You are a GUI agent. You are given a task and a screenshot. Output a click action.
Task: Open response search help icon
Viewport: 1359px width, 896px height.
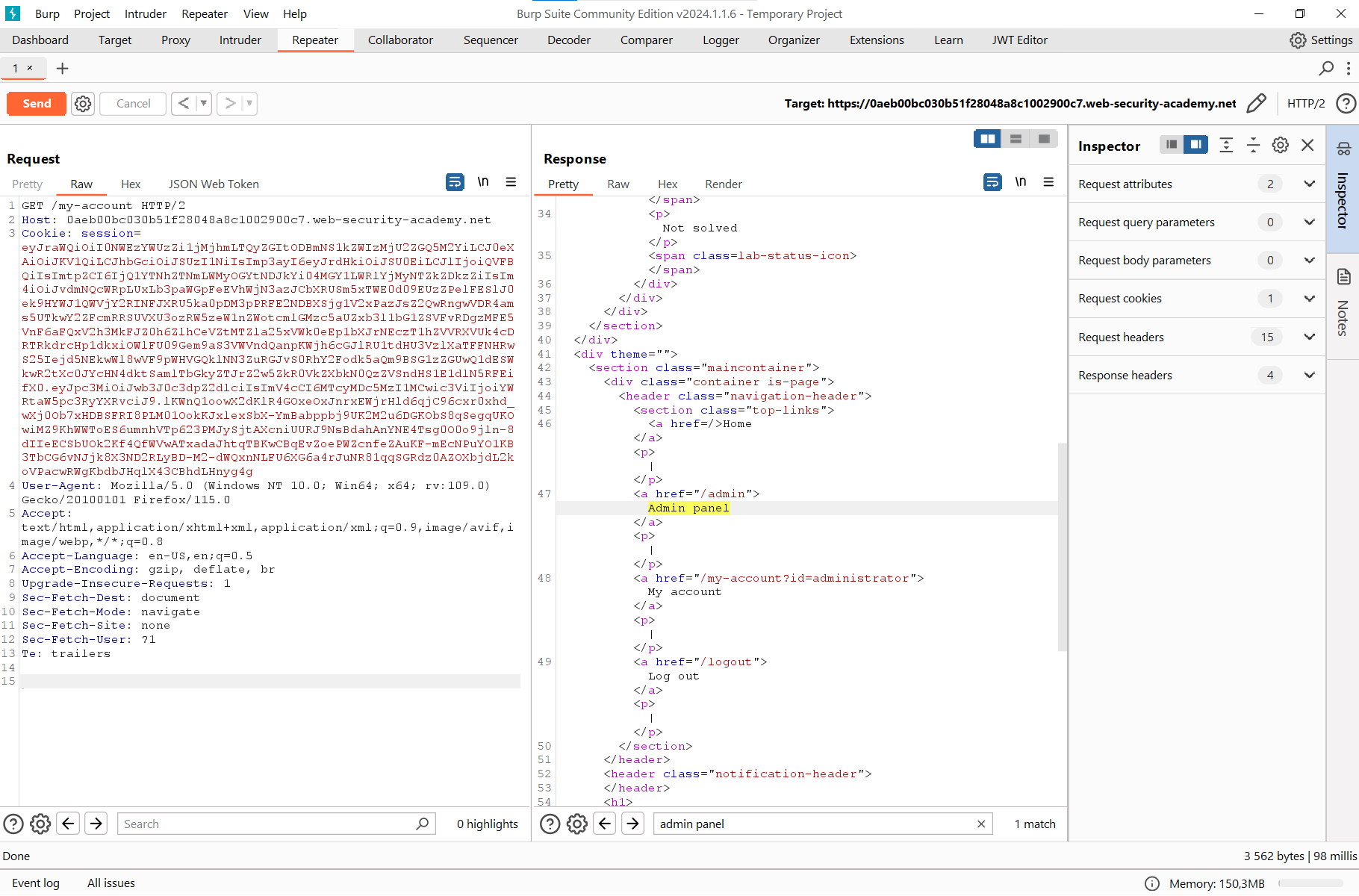click(x=550, y=824)
